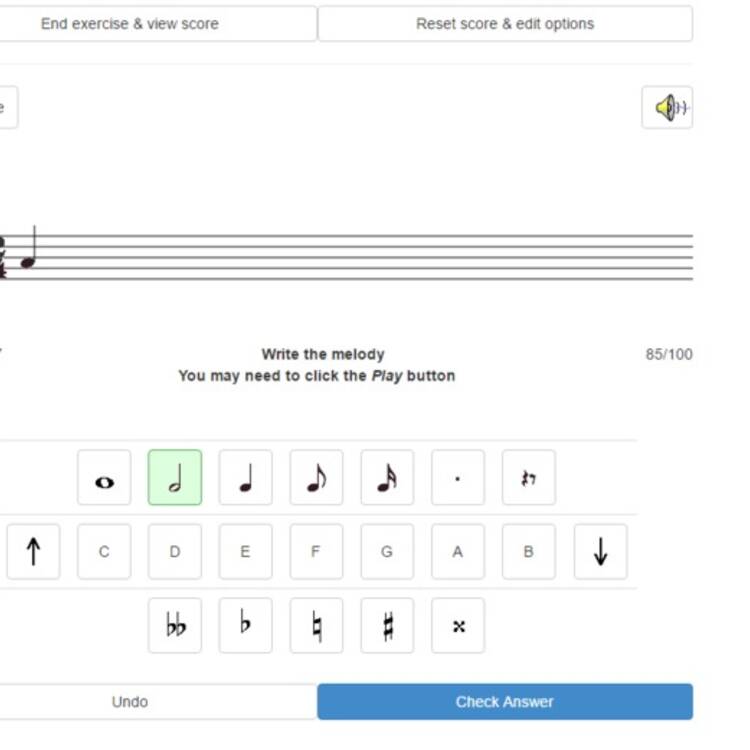This screenshot has height=750, width=750.
Task: Click Check Answer
Action: coord(505,701)
